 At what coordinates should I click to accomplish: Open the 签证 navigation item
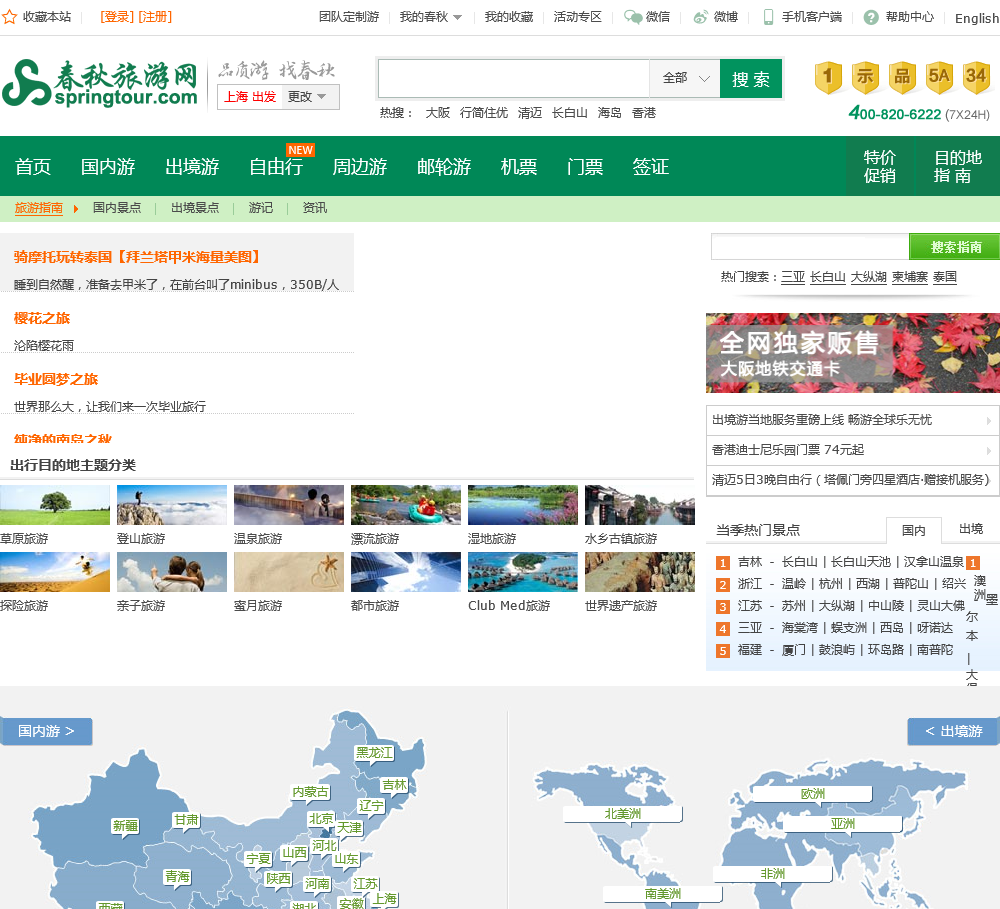point(651,166)
